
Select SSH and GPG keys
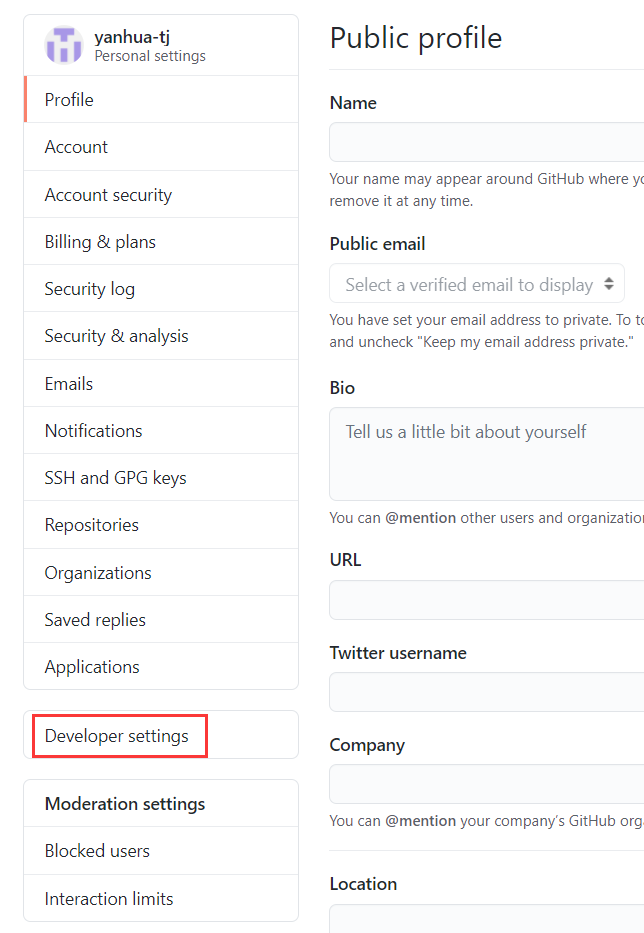(x=161, y=477)
